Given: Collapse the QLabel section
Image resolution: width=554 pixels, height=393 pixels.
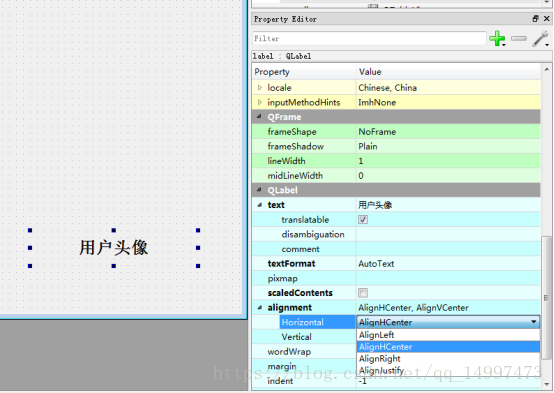Looking at the screenshot, I should click(259, 189).
